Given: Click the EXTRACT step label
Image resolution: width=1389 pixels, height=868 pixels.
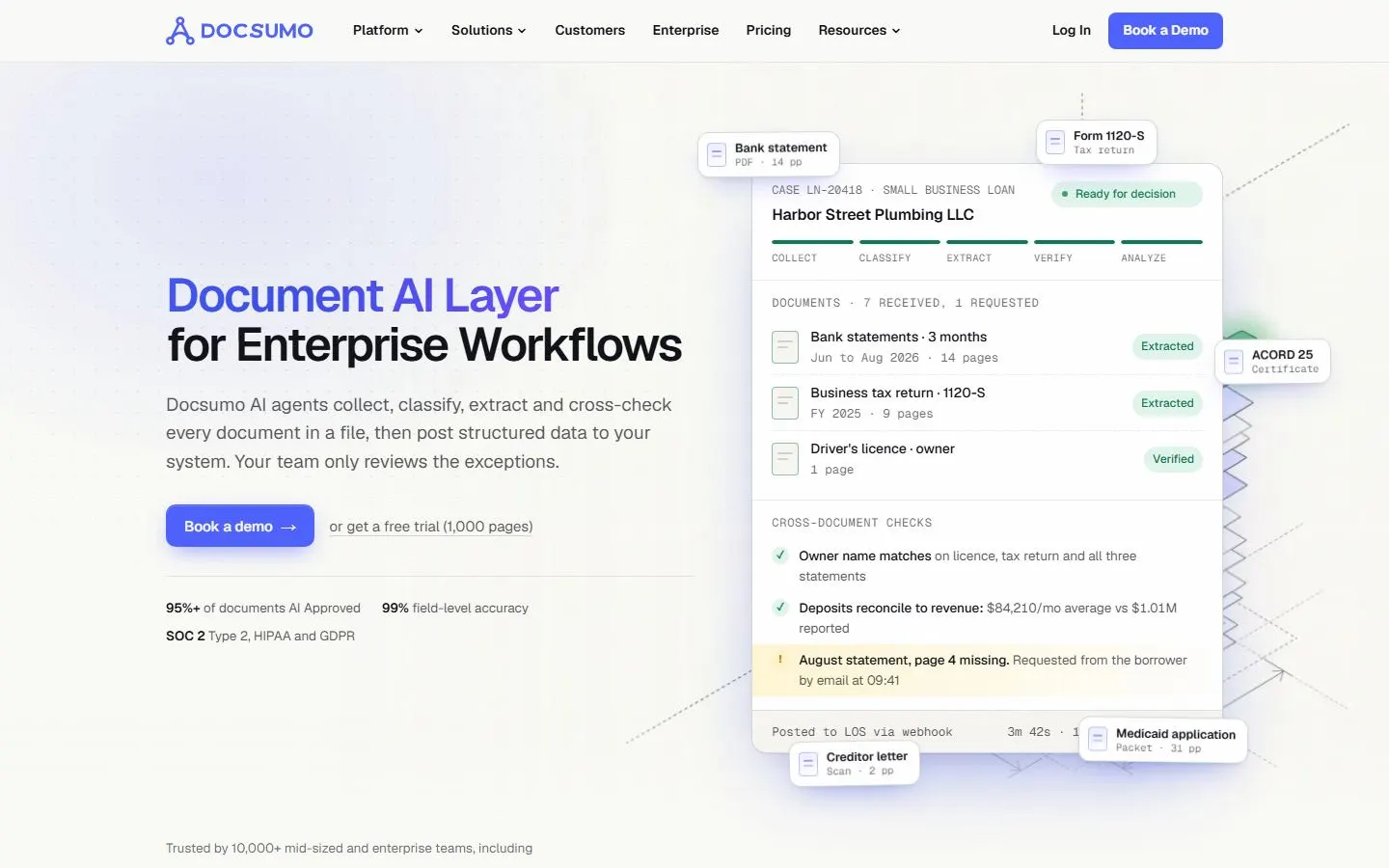Looking at the screenshot, I should (x=968, y=258).
